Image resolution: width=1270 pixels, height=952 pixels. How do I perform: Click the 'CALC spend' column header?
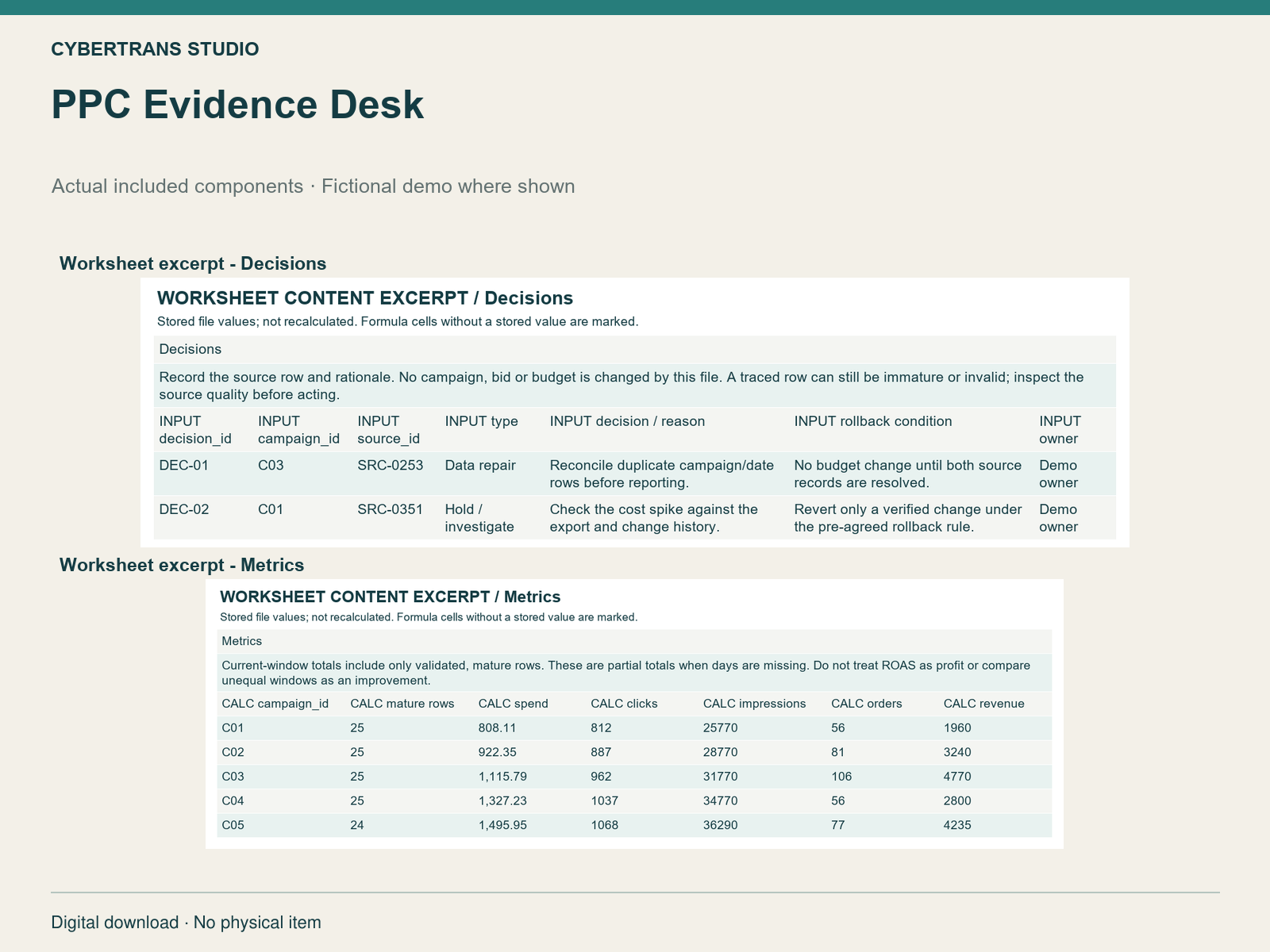pyautogui.click(x=514, y=704)
